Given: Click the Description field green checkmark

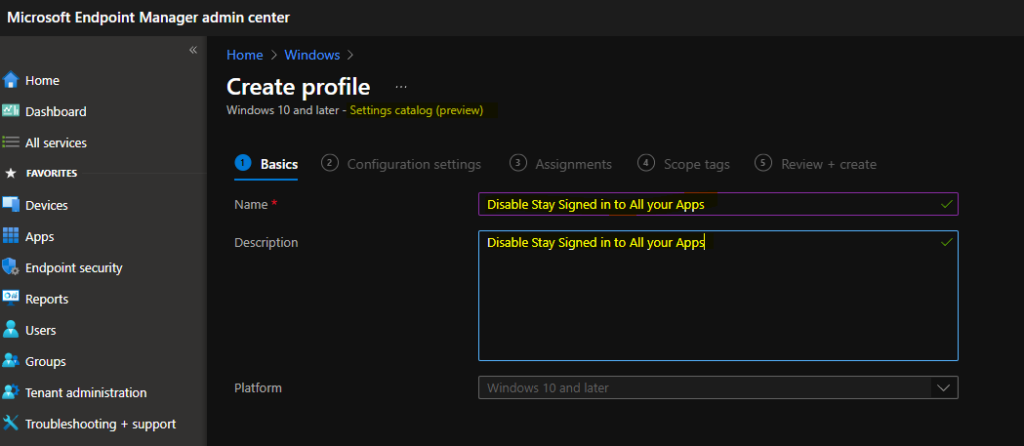Looking at the screenshot, I should pos(946,242).
